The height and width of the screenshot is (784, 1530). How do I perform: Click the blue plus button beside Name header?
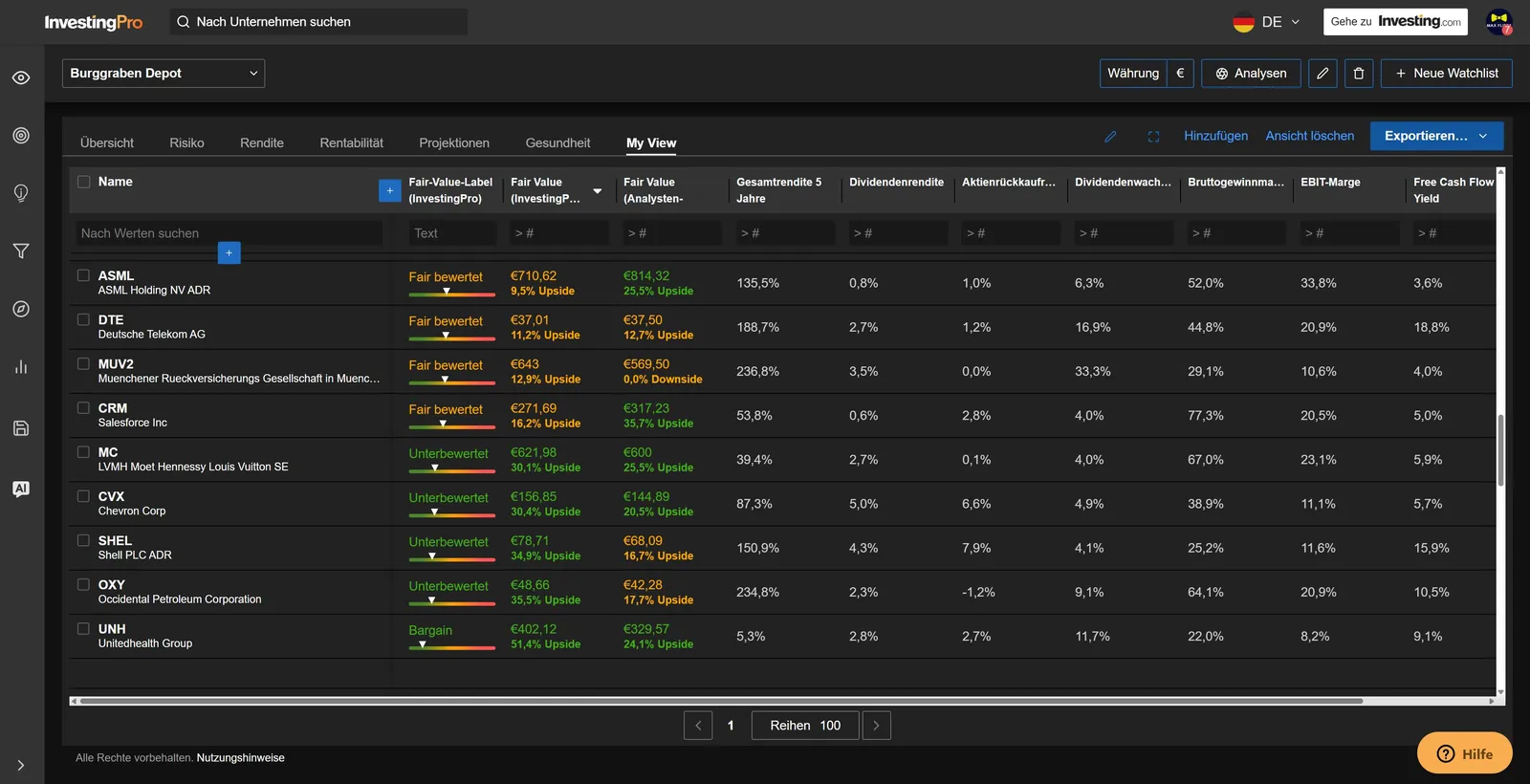390,191
